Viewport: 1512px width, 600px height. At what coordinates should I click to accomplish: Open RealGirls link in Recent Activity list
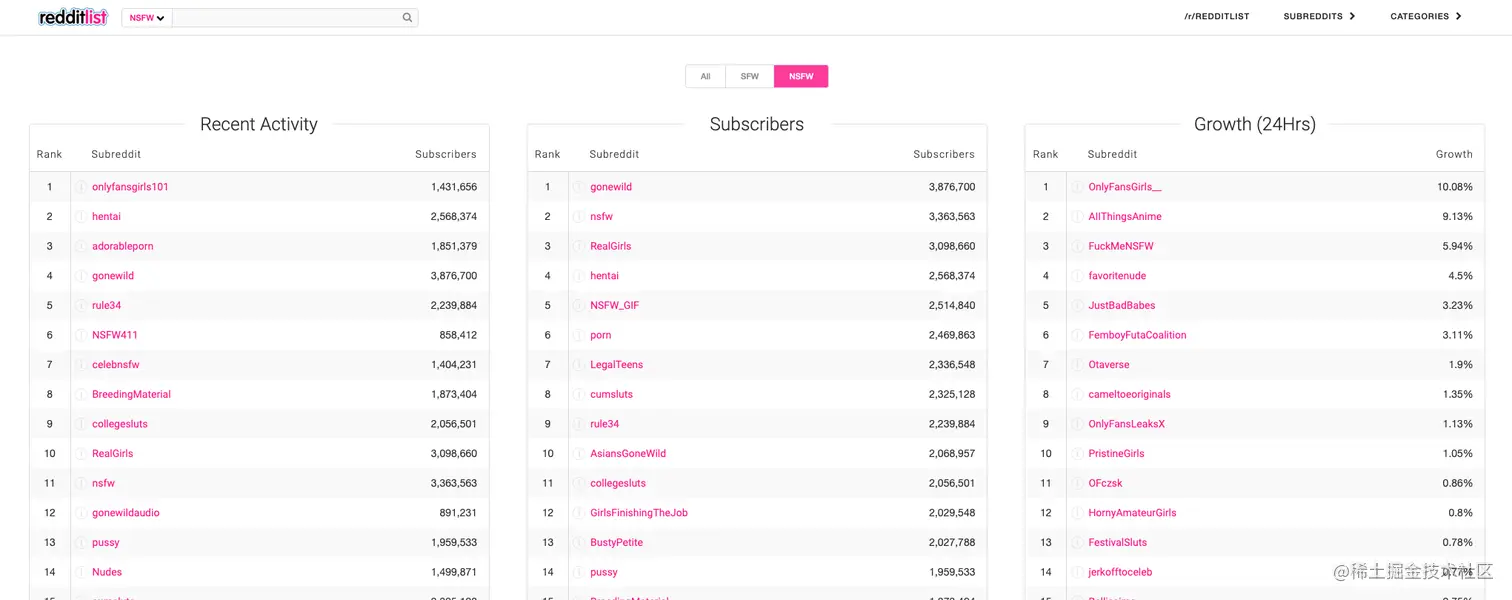coord(112,454)
